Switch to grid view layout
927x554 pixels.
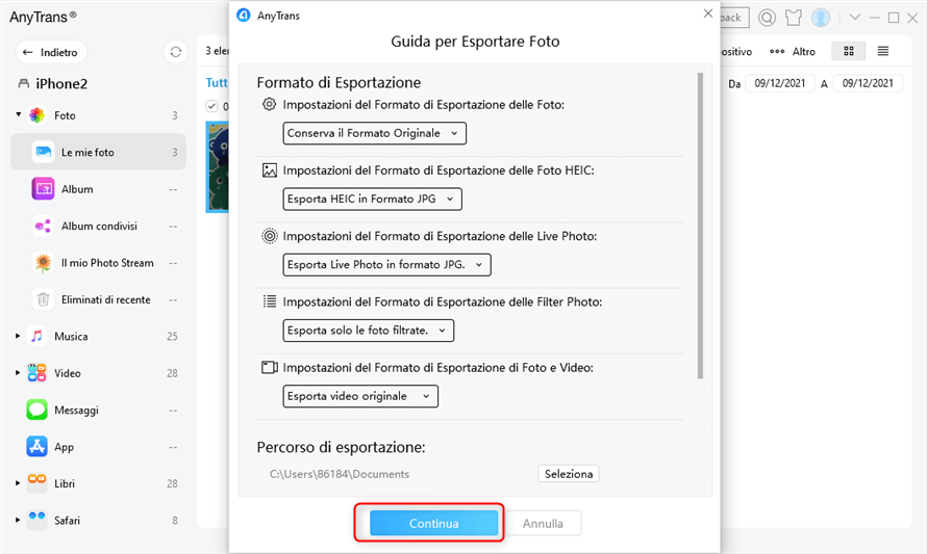pos(849,51)
